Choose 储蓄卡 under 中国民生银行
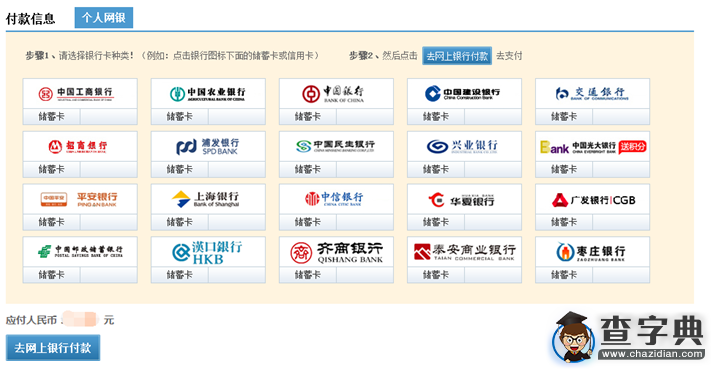 click(308, 169)
